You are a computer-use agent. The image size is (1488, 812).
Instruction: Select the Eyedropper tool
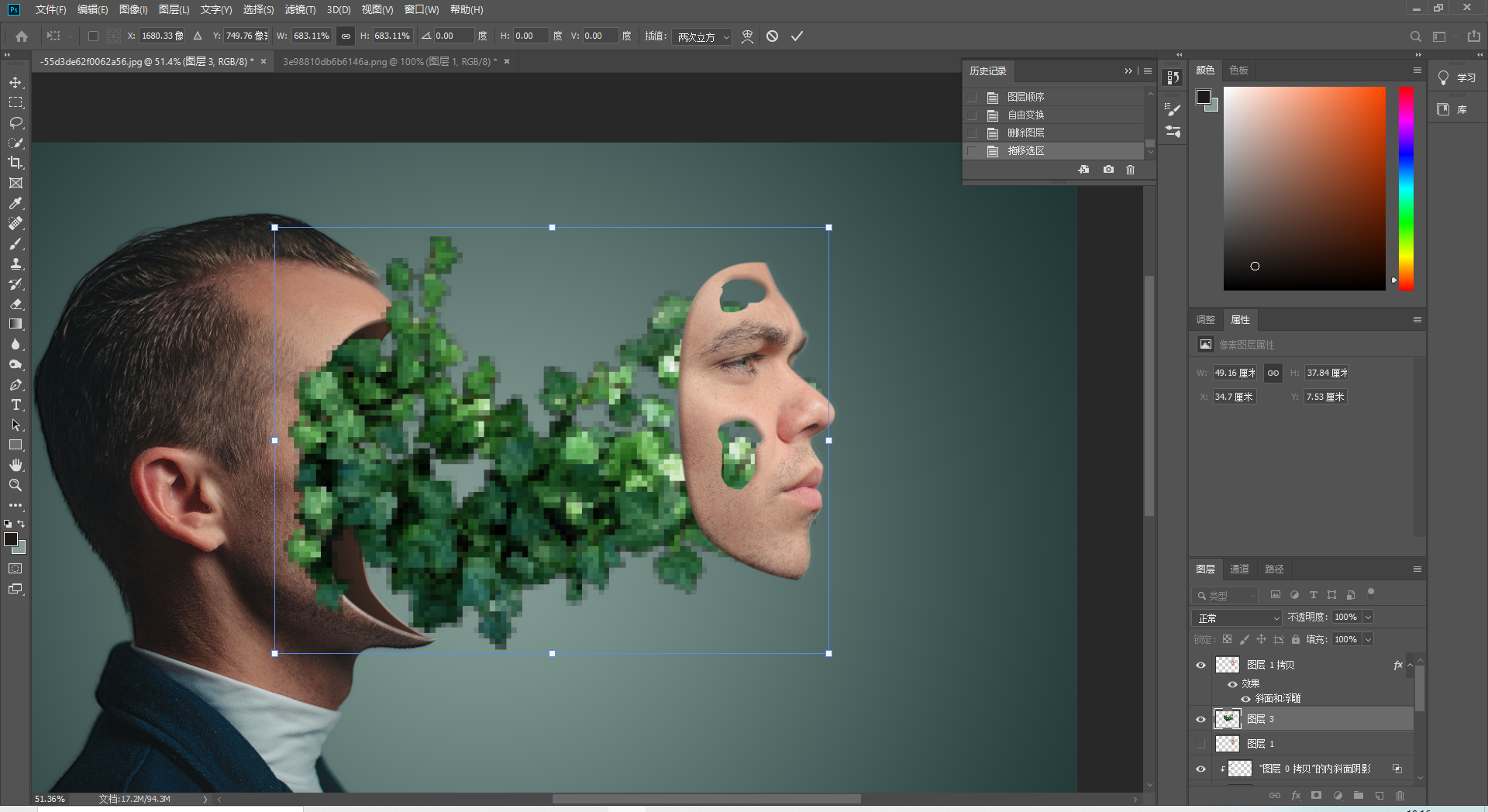[15, 203]
